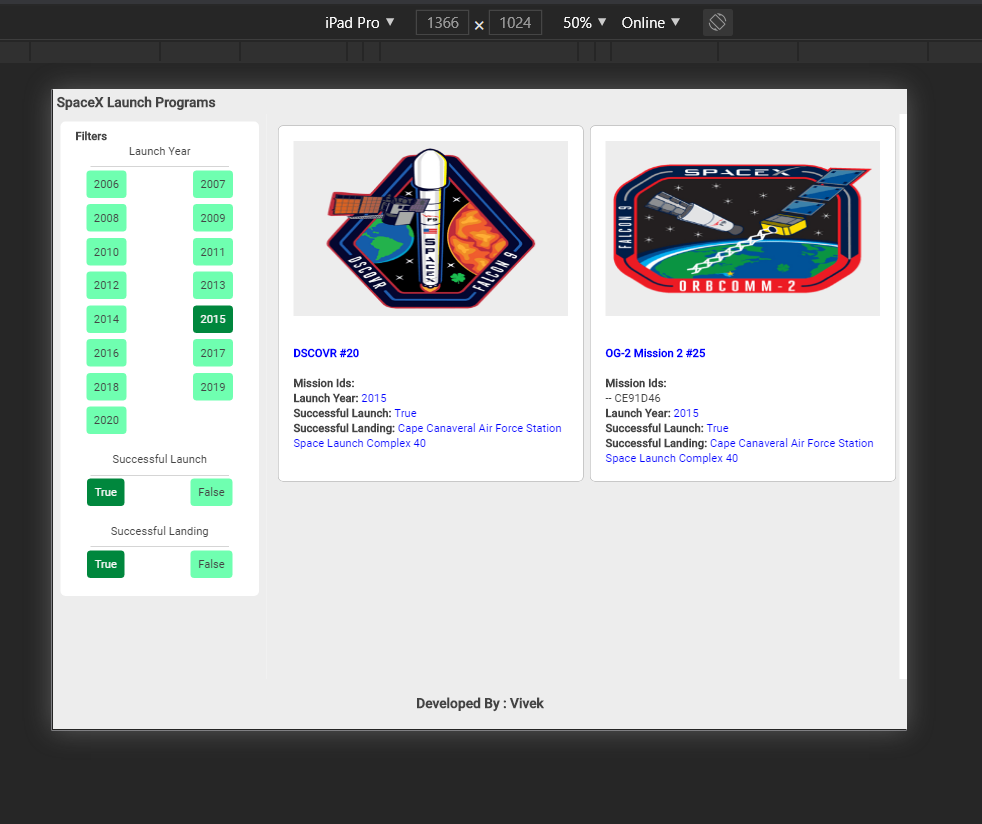Viewport: 982px width, 824px height.
Task: Edit the viewport width field showing 1366
Action: pyautogui.click(x=442, y=22)
